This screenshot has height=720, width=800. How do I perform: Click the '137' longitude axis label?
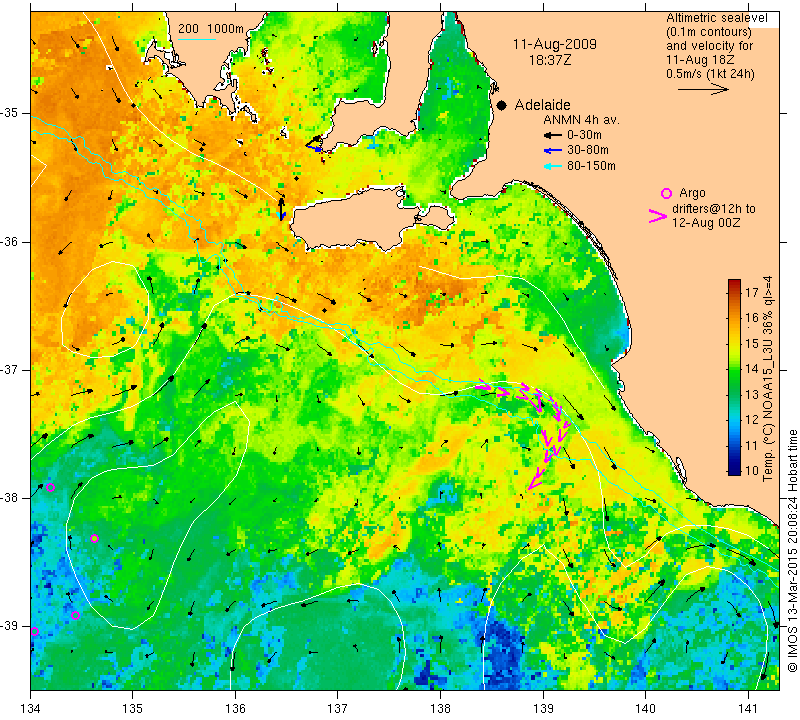click(x=338, y=708)
